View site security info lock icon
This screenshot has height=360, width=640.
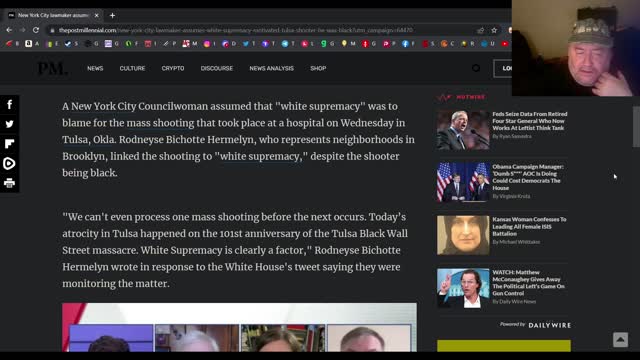point(52,30)
